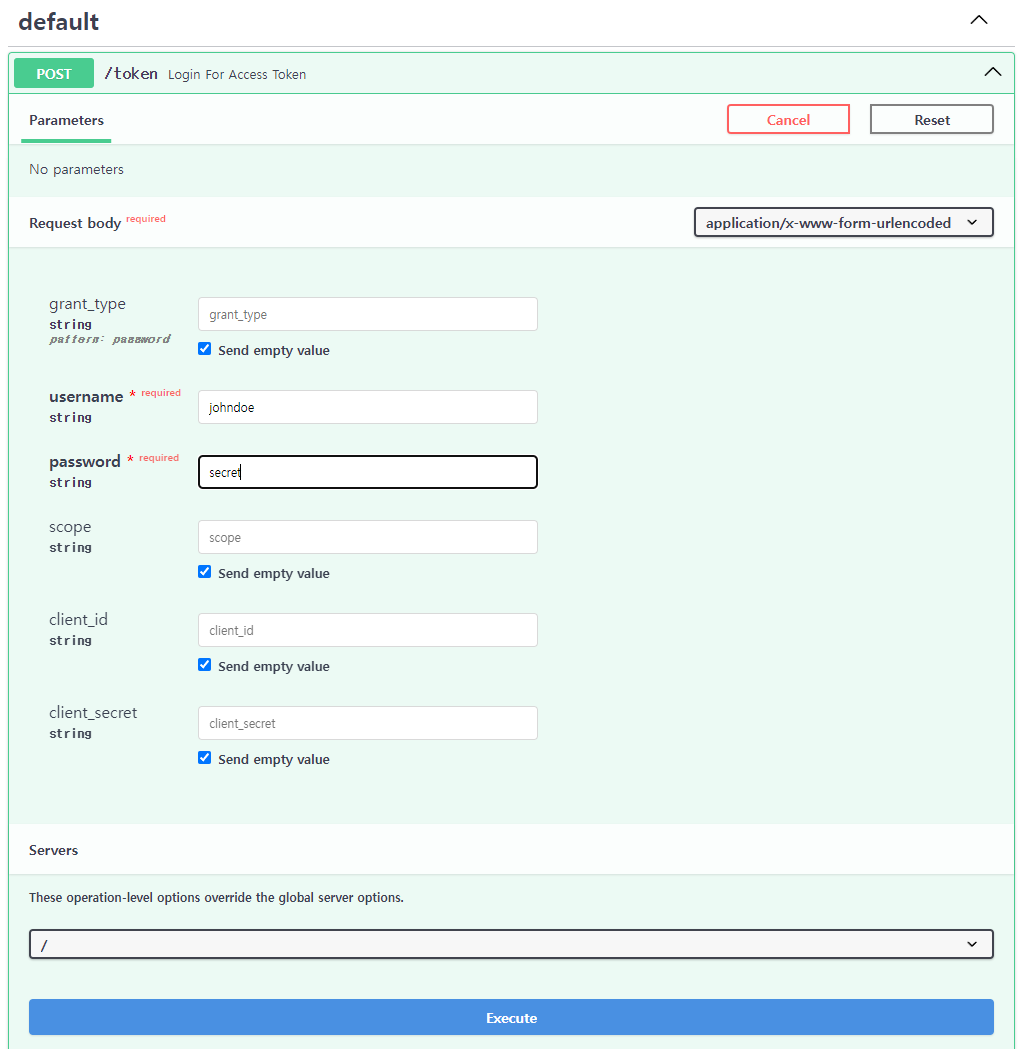Click the blue Execute button
Image resolution: width=1025 pixels, height=1049 pixels.
[511, 1018]
